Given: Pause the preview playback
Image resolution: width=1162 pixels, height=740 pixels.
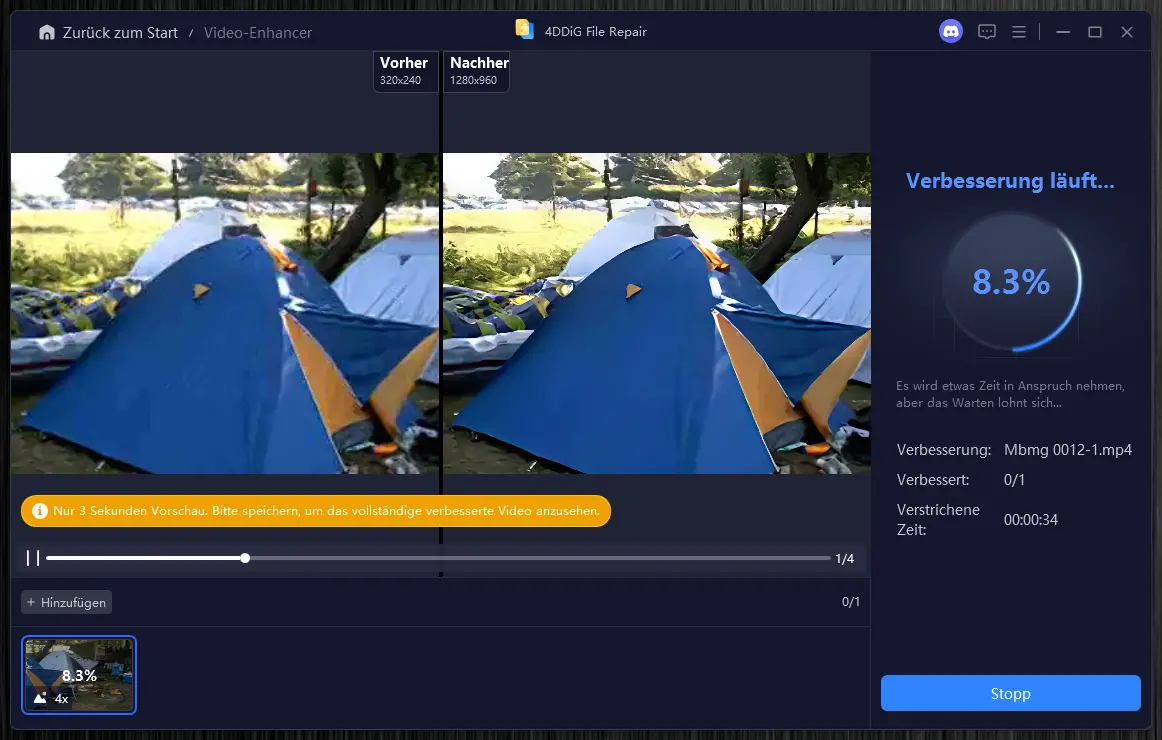Looking at the screenshot, I should [x=33, y=558].
